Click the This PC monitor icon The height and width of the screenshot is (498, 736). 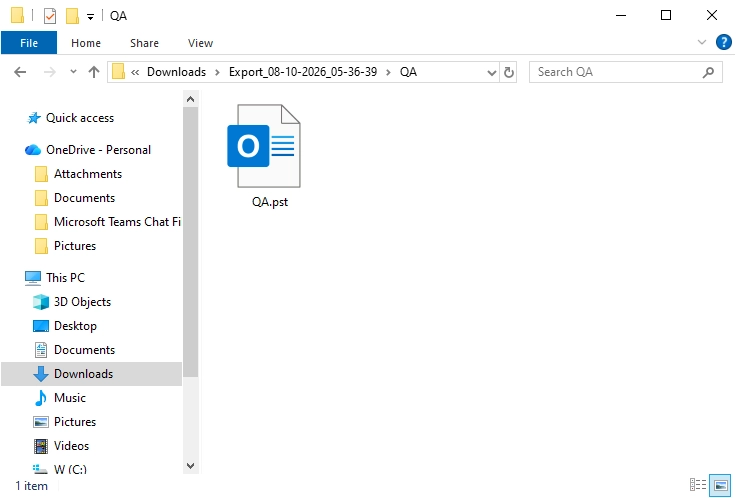pyautogui.click(x=32, y=278)
